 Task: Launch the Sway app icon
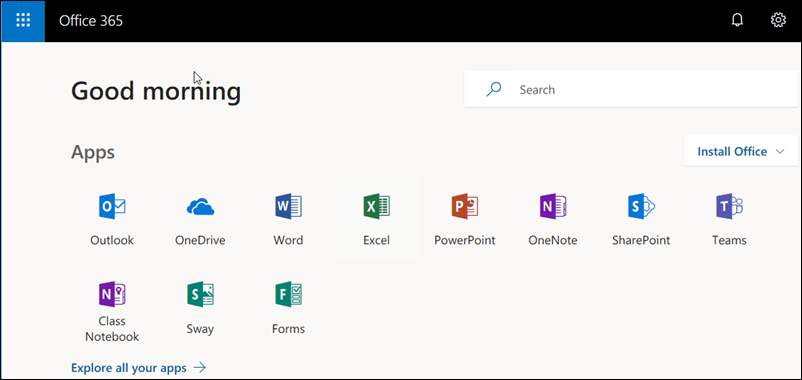pyautogui.click(x=200, y=294)
